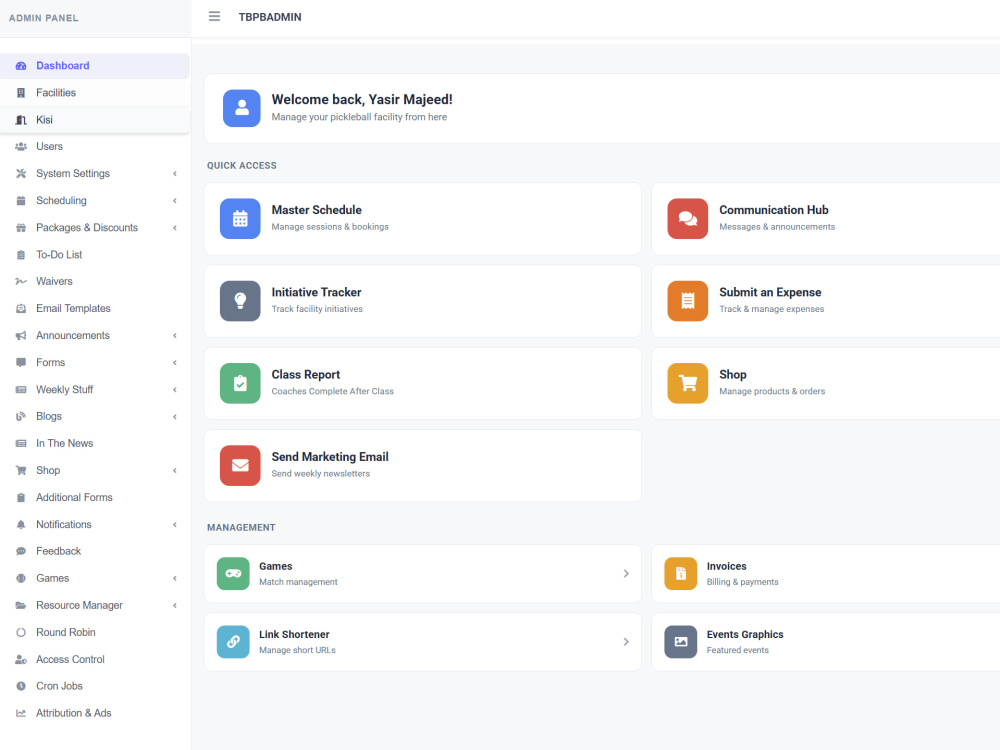Open the Send Marketing Email card title
The height and width of the screenshot is (750, 1000).
pyautogui.click(x=330, y=457)
